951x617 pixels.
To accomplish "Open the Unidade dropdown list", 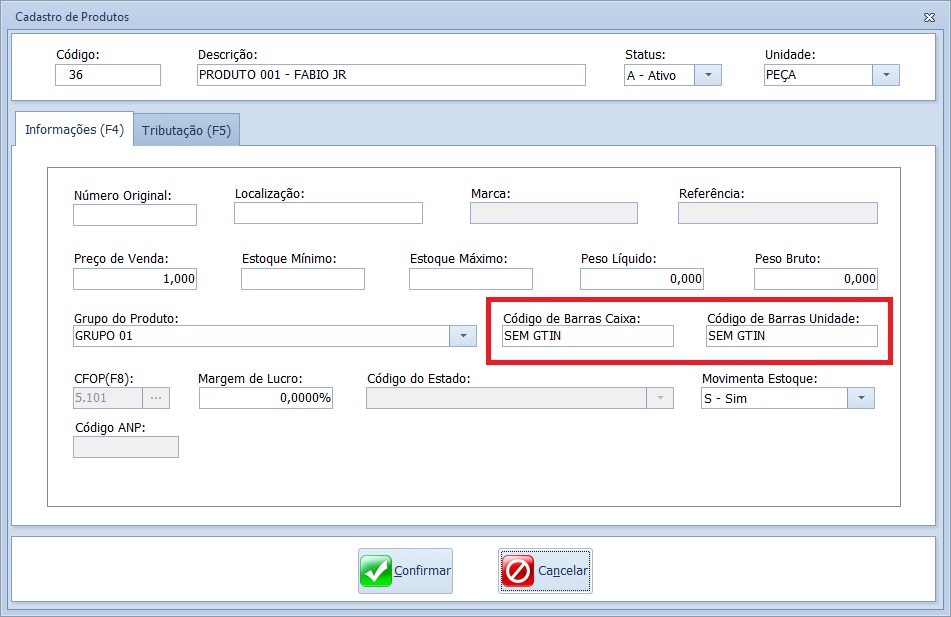I will tap(885, 75).
